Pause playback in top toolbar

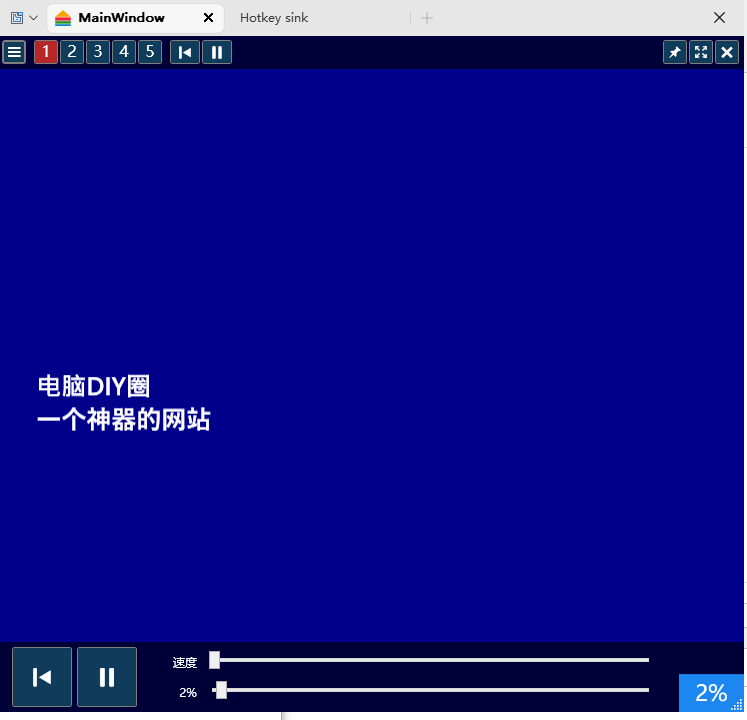click(217, 52)
